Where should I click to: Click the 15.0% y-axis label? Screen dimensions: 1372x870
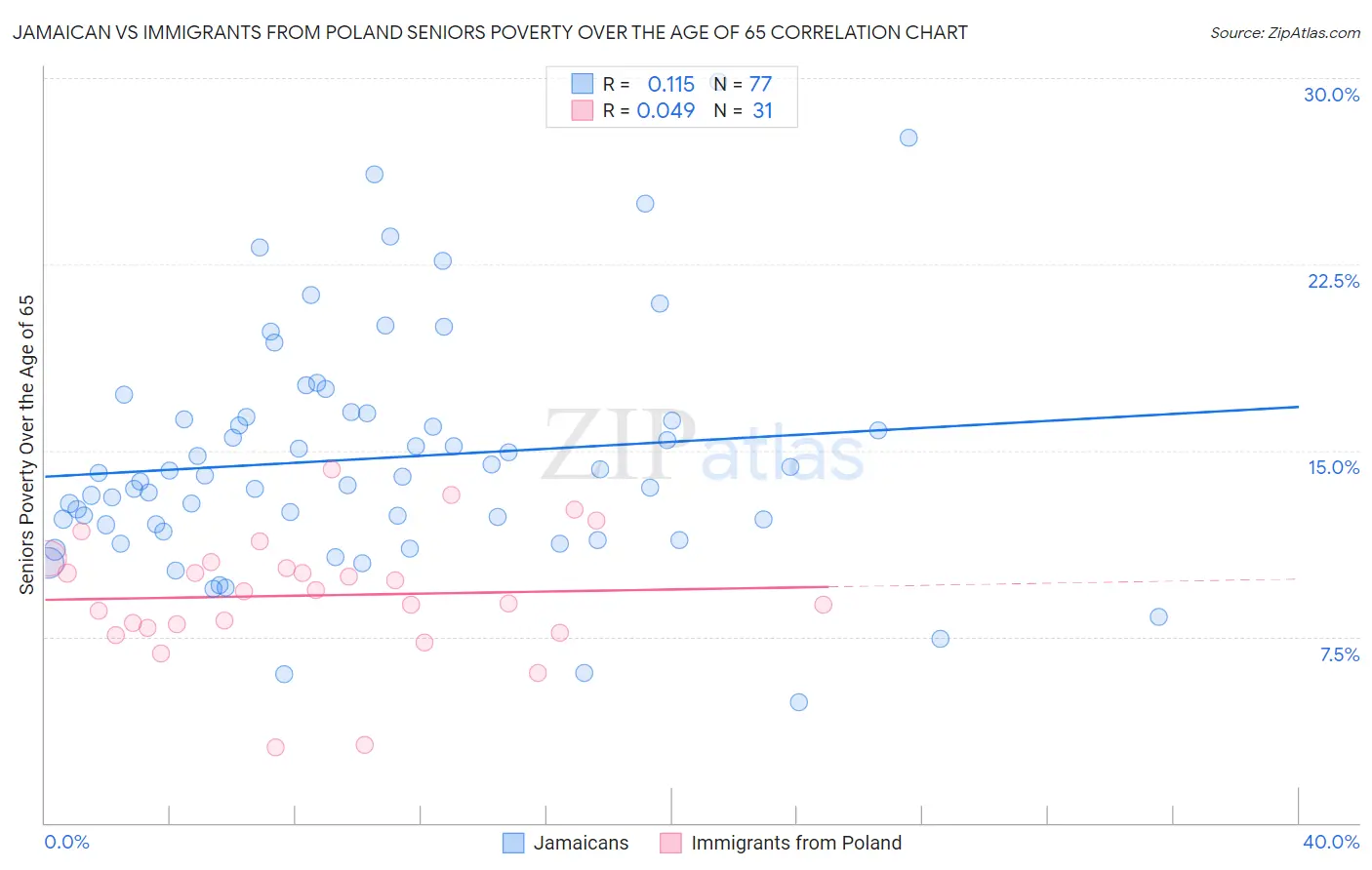(1333, 467)
